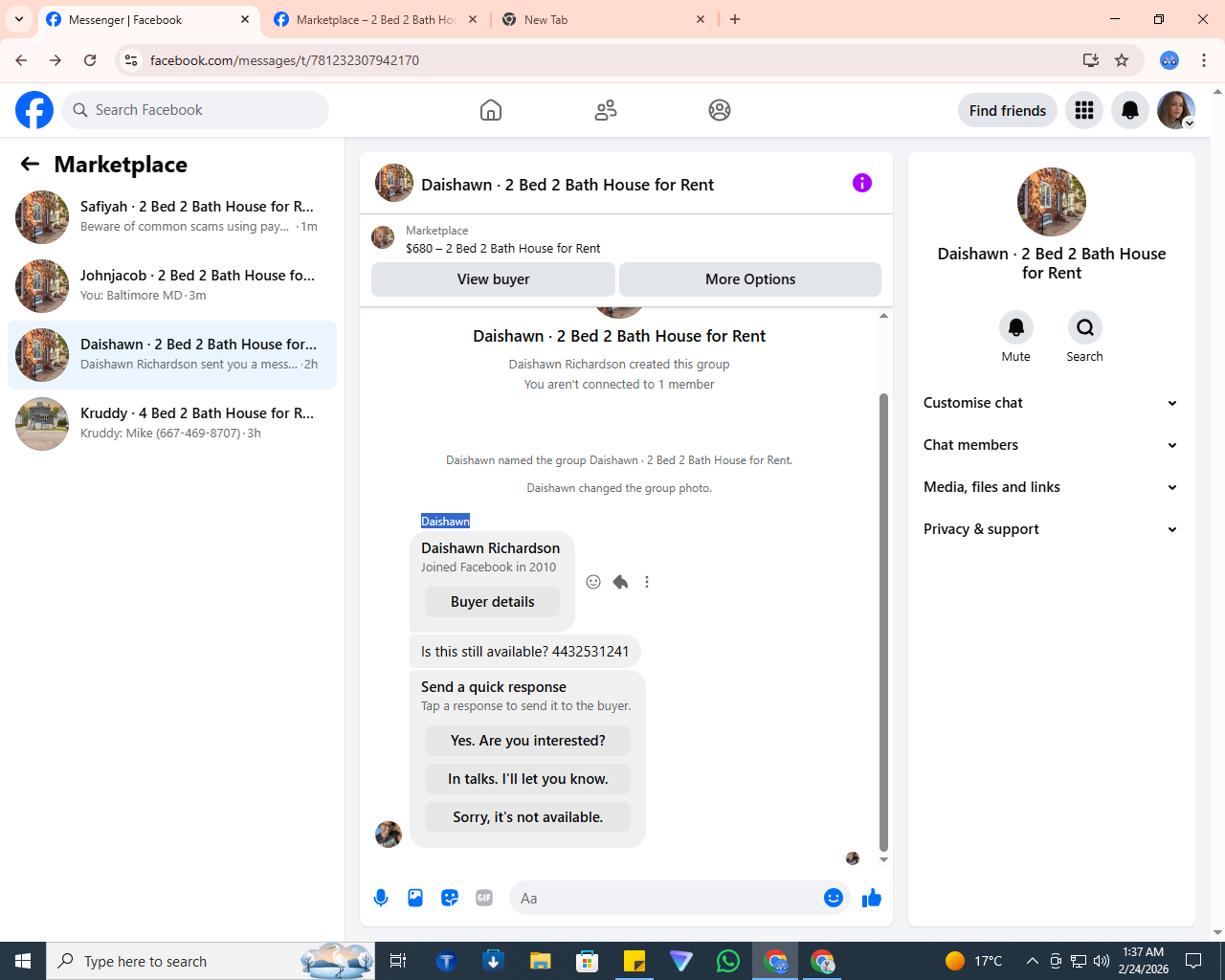Image resolution: width=1225 pixels, height=980 pixels.
Task: Open the Windows Start menu
Action: pos(23,961)
